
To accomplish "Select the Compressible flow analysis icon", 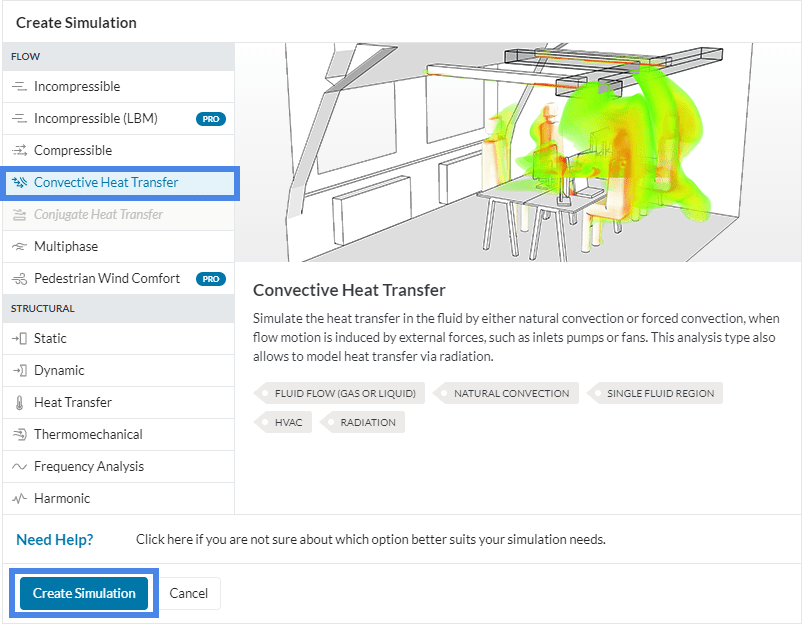I will coord(17,150).
